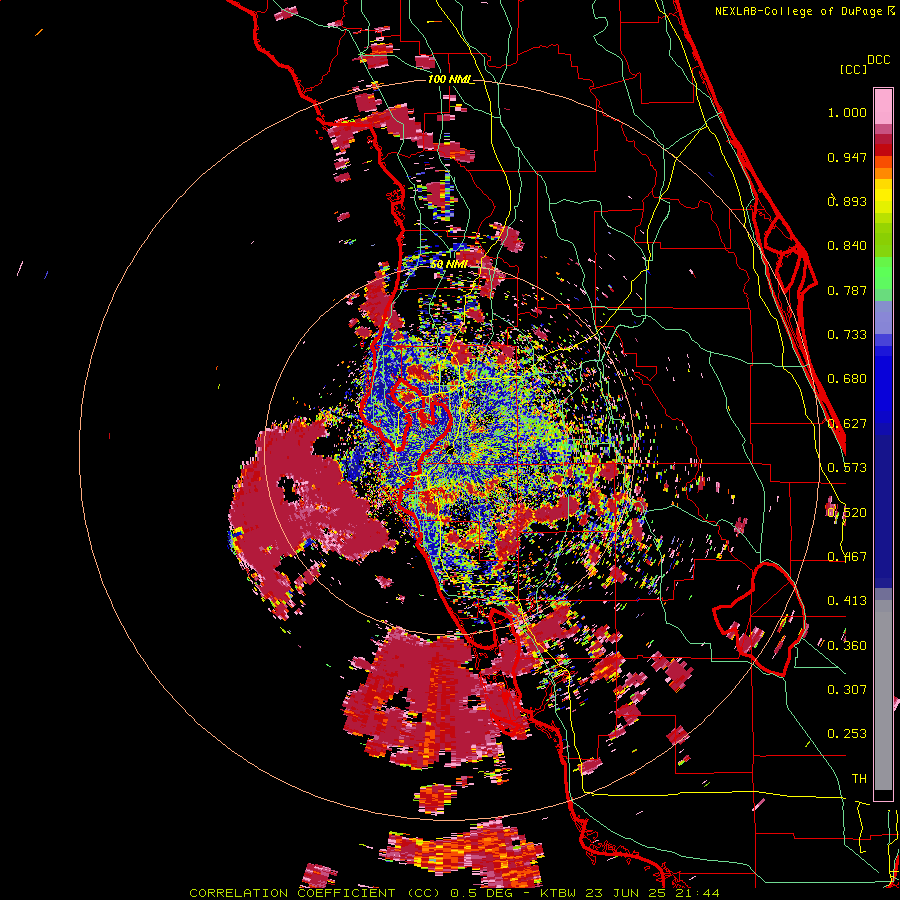Pick the bright blue segment beside 0.680
The height and width of the screenshot is (900, 900).
[x=883, y=381]
